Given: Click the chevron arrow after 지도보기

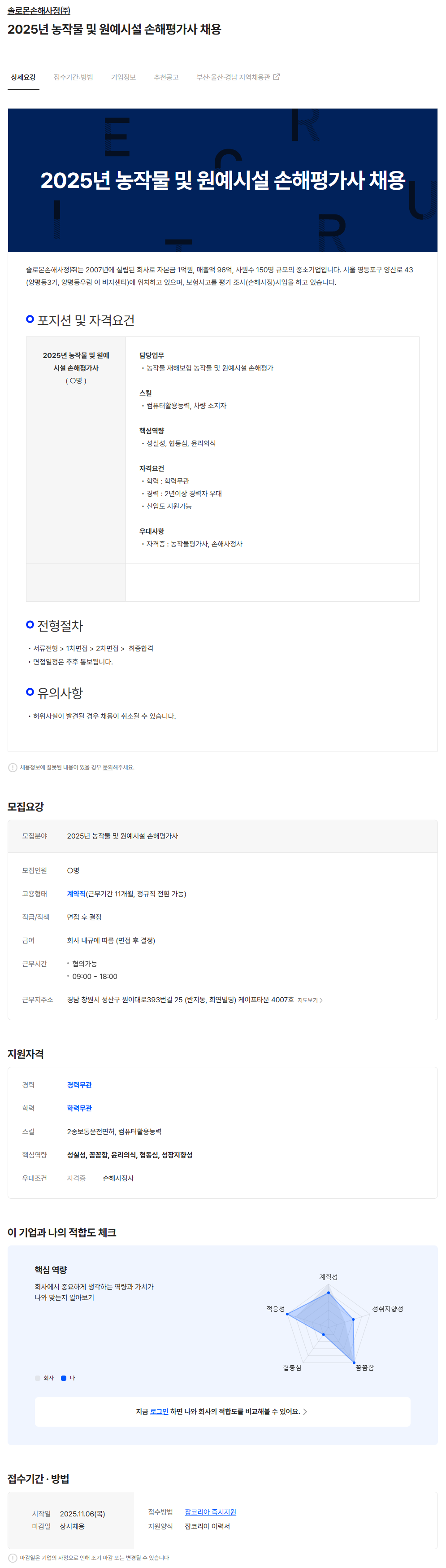Looking at the screenshot, I should pyautogui.click(x=321, y=1000).
